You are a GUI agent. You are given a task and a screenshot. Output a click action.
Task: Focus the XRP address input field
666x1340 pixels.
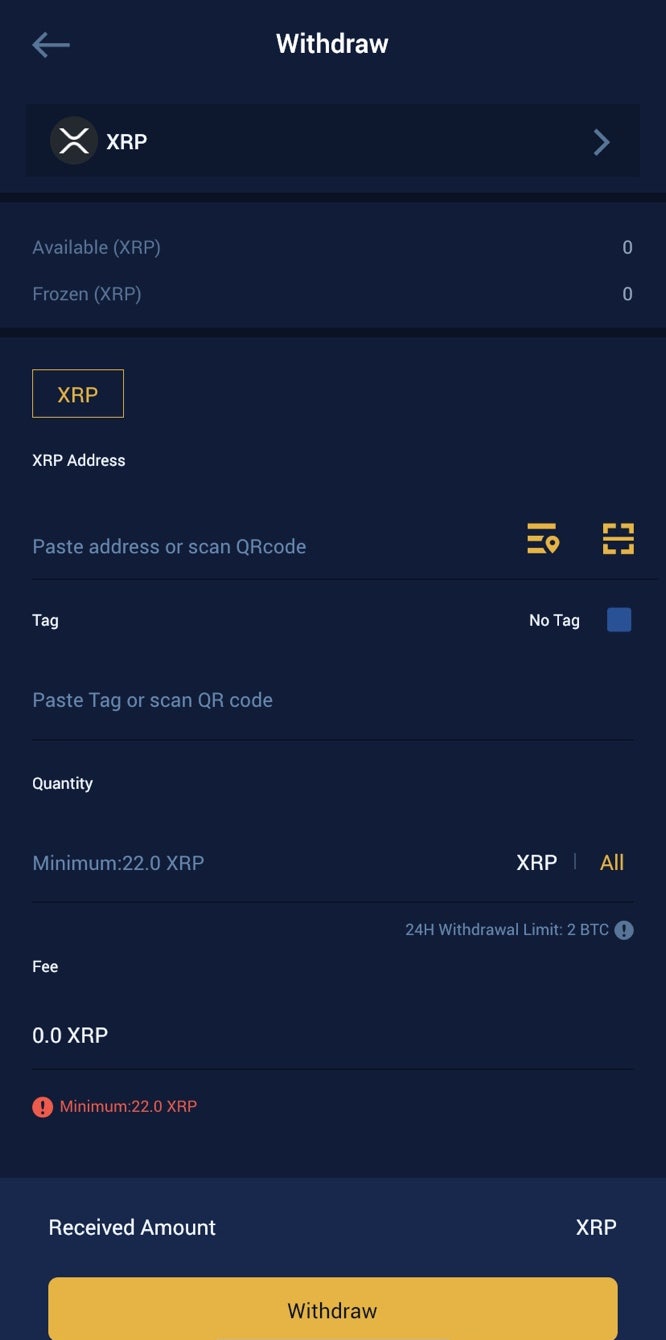[260, 547]
